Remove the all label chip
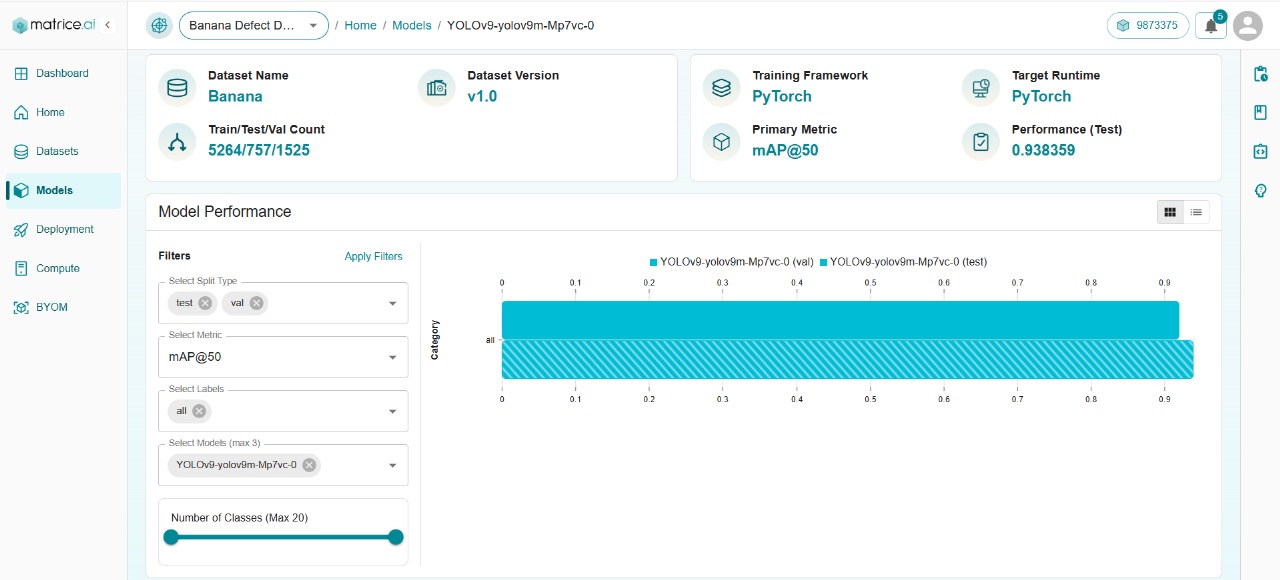The image size is (1280, 580). pos(199,411)
